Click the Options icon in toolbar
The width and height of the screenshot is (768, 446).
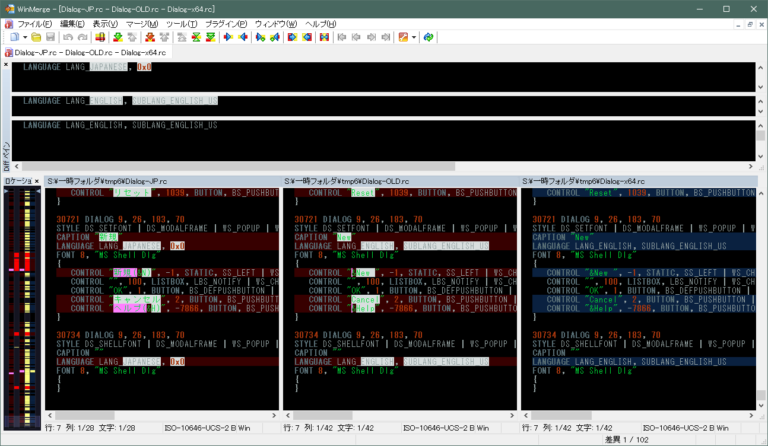pyautogui.click(x=402, y=37)
